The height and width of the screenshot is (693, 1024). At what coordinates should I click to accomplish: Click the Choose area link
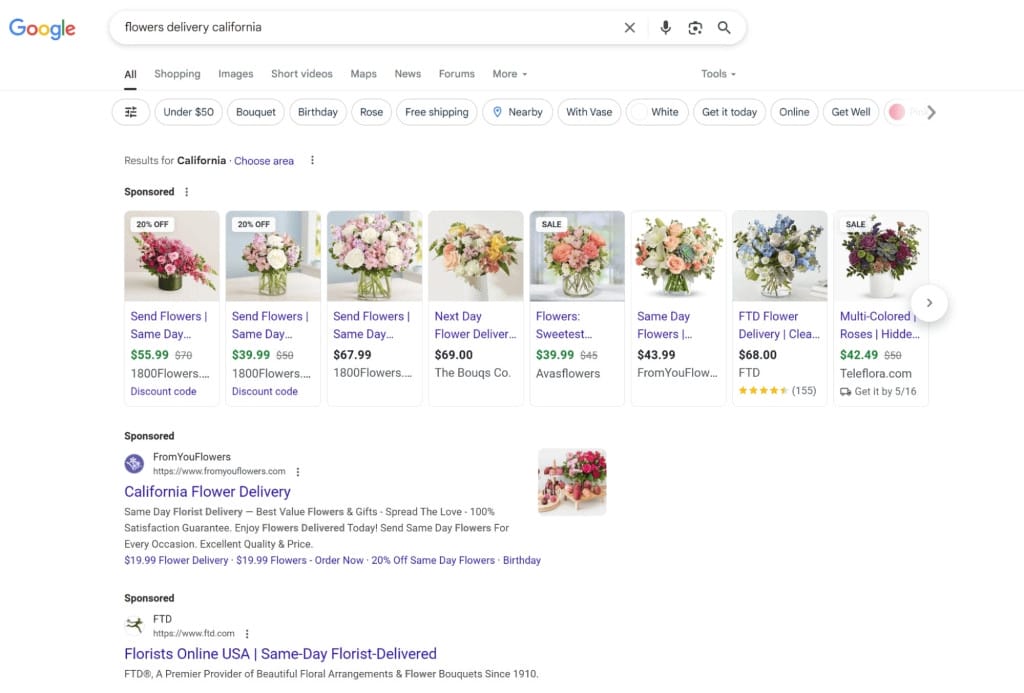[264, 161]
